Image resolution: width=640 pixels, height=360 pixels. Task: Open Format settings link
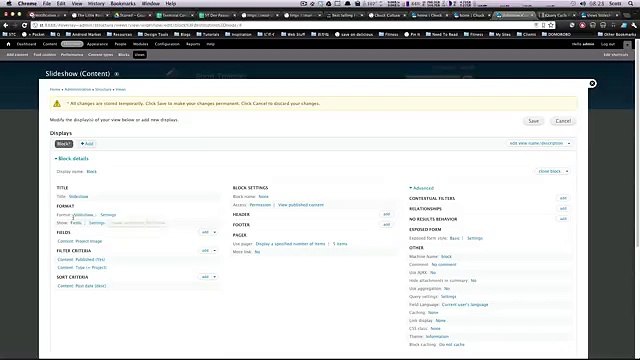click(108, 215)
